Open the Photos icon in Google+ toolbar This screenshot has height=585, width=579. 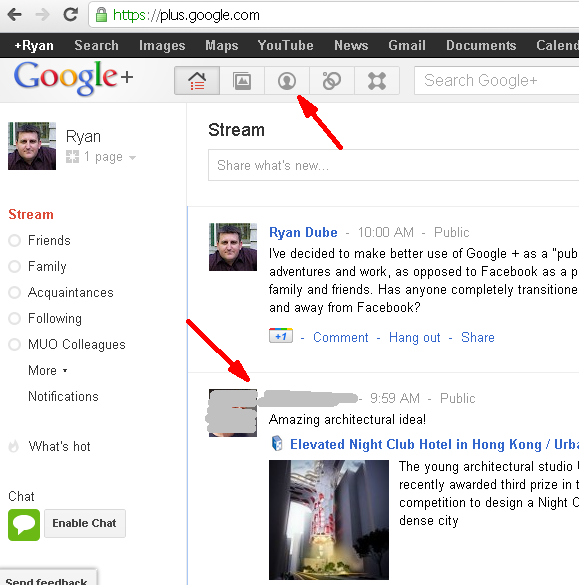pos(242,81)
